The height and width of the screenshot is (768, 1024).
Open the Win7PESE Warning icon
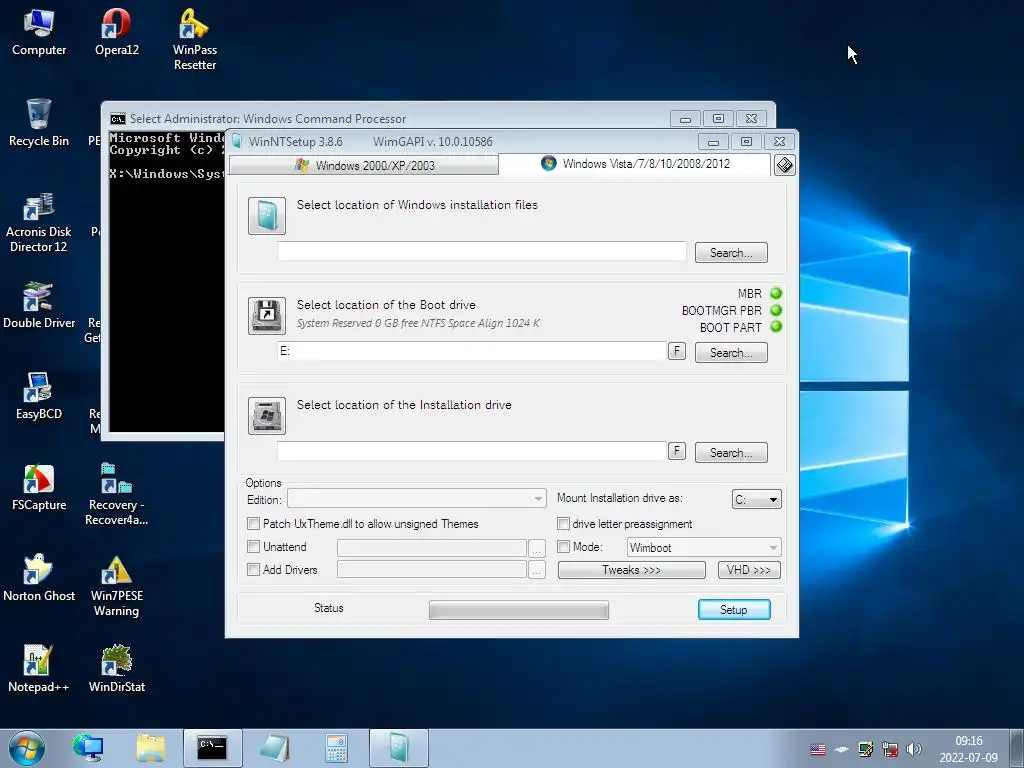tap(116, 585)
